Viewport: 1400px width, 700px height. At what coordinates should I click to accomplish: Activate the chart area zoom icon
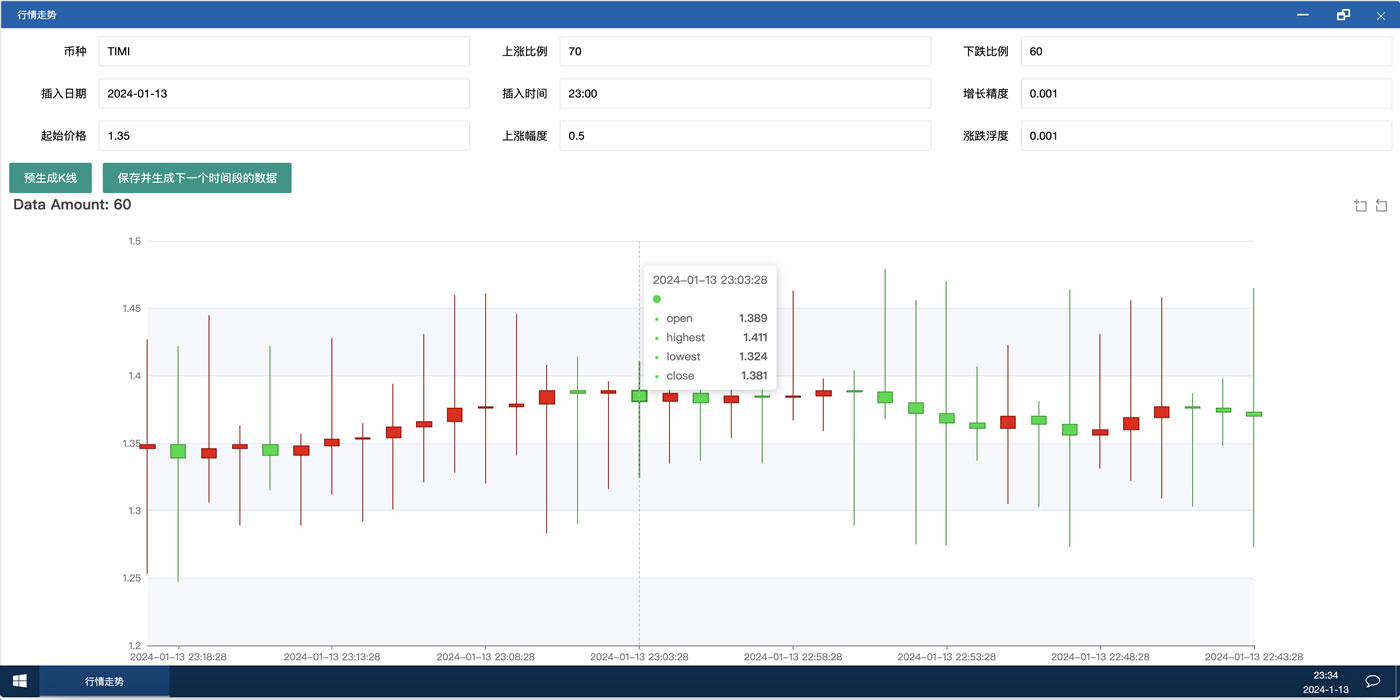pyautogui.click(x=1360, y=206)
